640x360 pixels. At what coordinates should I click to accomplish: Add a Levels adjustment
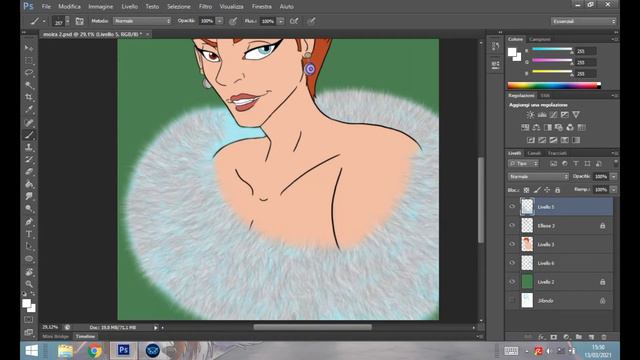(542, 115)
